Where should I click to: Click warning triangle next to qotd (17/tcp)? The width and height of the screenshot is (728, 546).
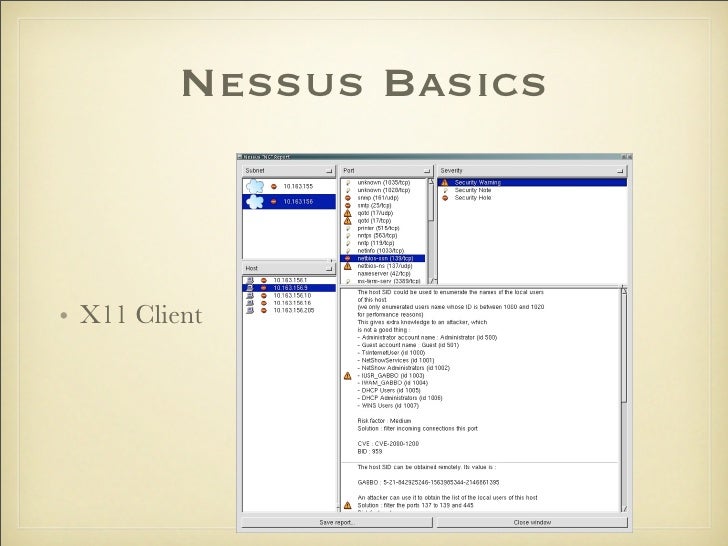point(348,221)
